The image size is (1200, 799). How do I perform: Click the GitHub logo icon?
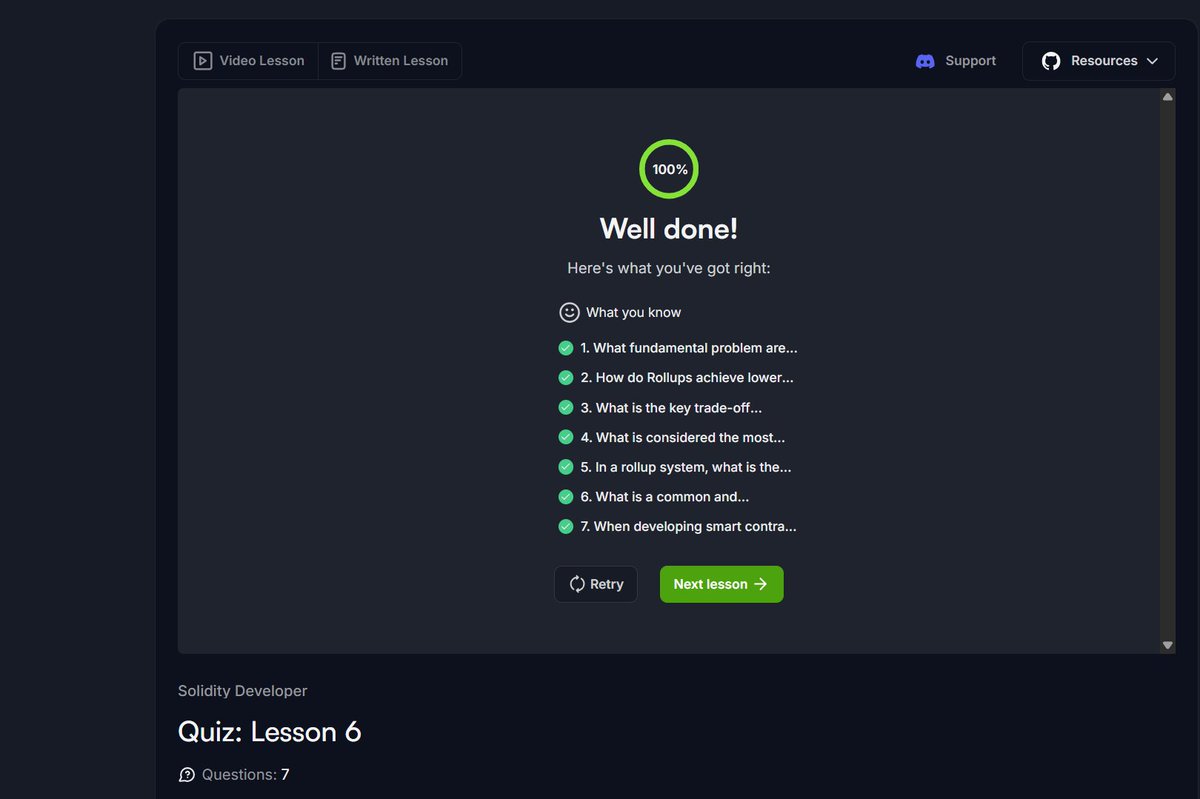[1051, 61]
